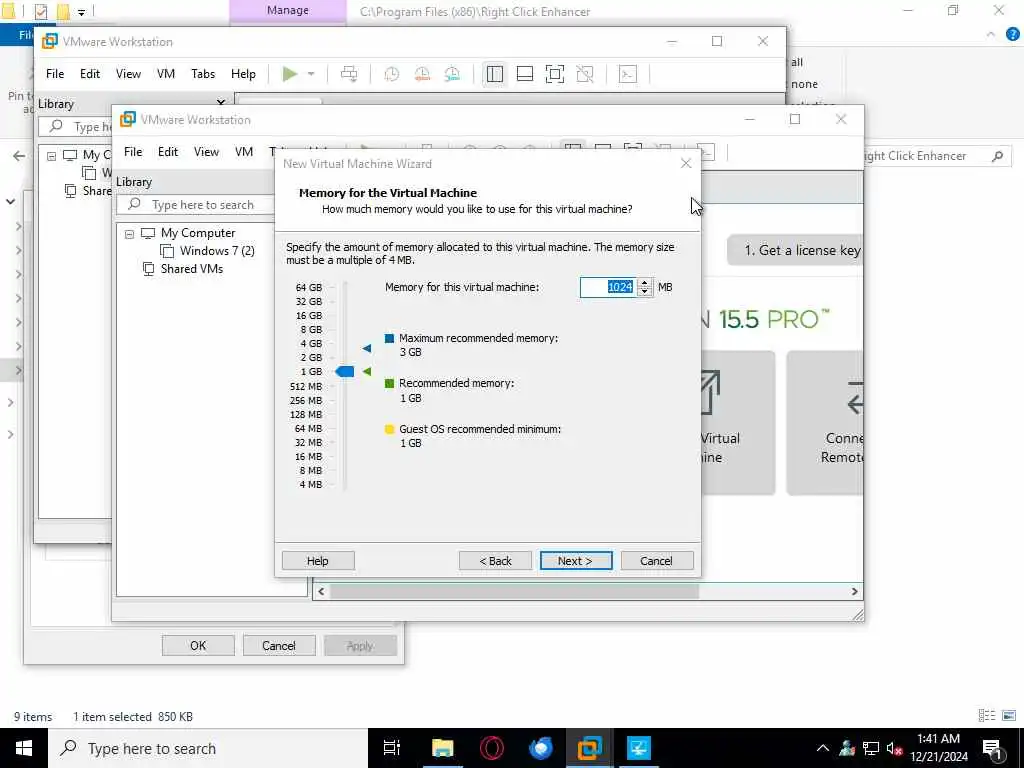Screen dimensions: 1024x768
Task: Click the blue memory slider thumb at 1 GB
Action: (345, 372)
